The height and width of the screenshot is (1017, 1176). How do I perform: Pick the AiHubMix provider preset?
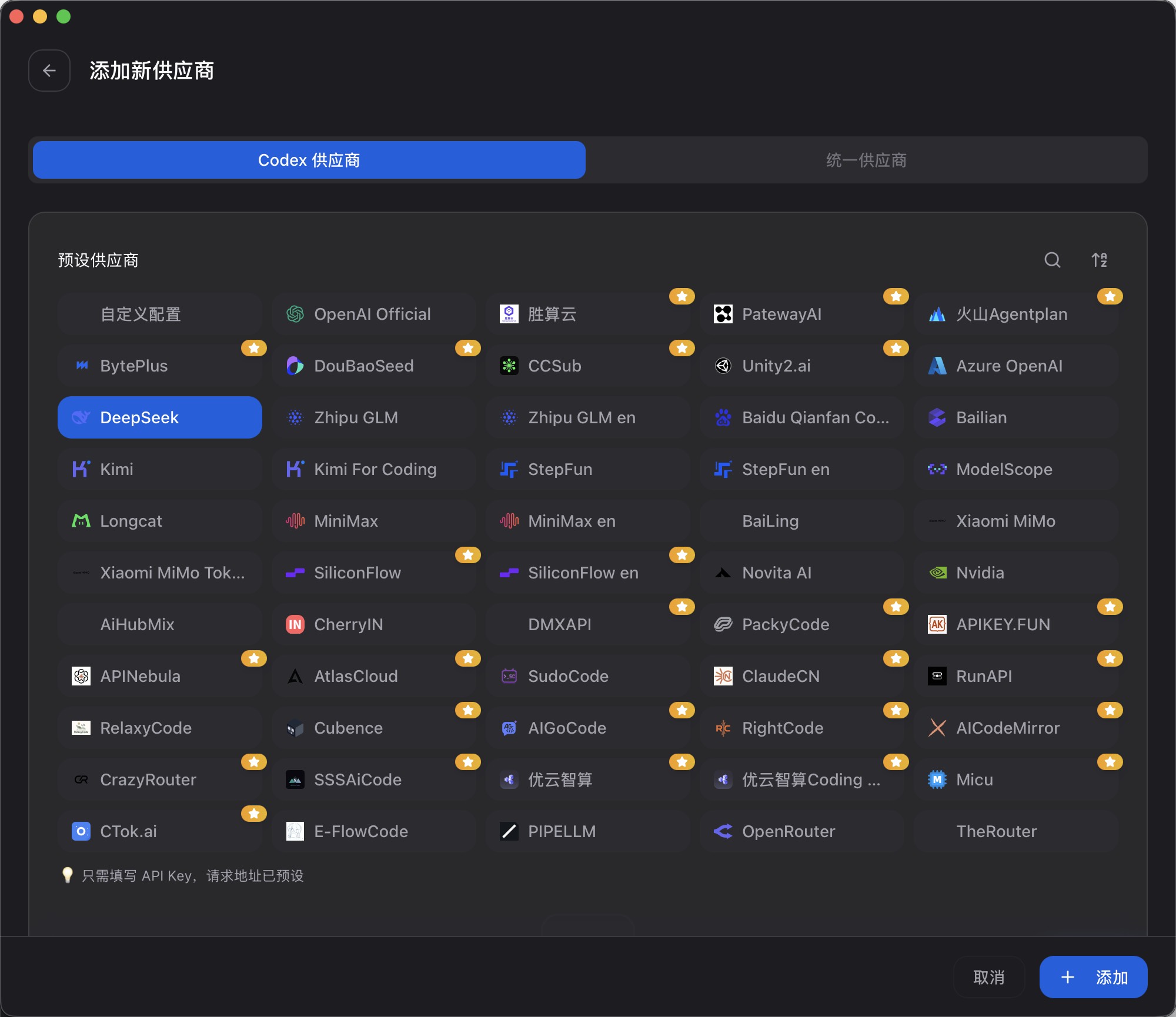pyautogui.click(x=160, y=624)
